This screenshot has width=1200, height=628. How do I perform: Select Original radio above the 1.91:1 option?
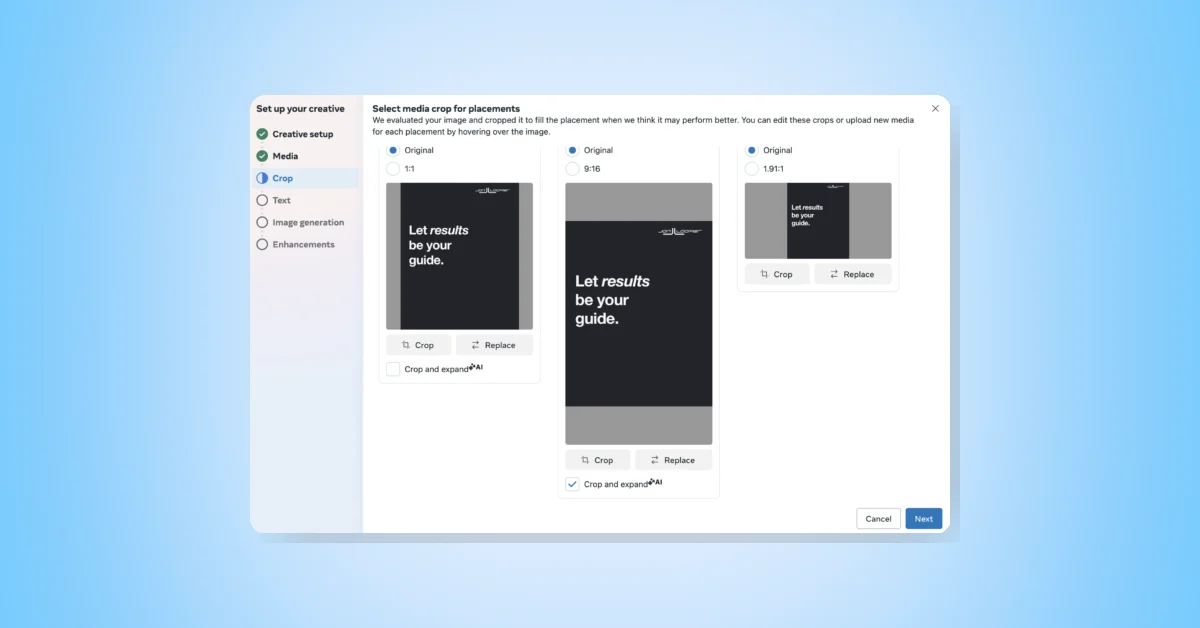coord(751,150)
